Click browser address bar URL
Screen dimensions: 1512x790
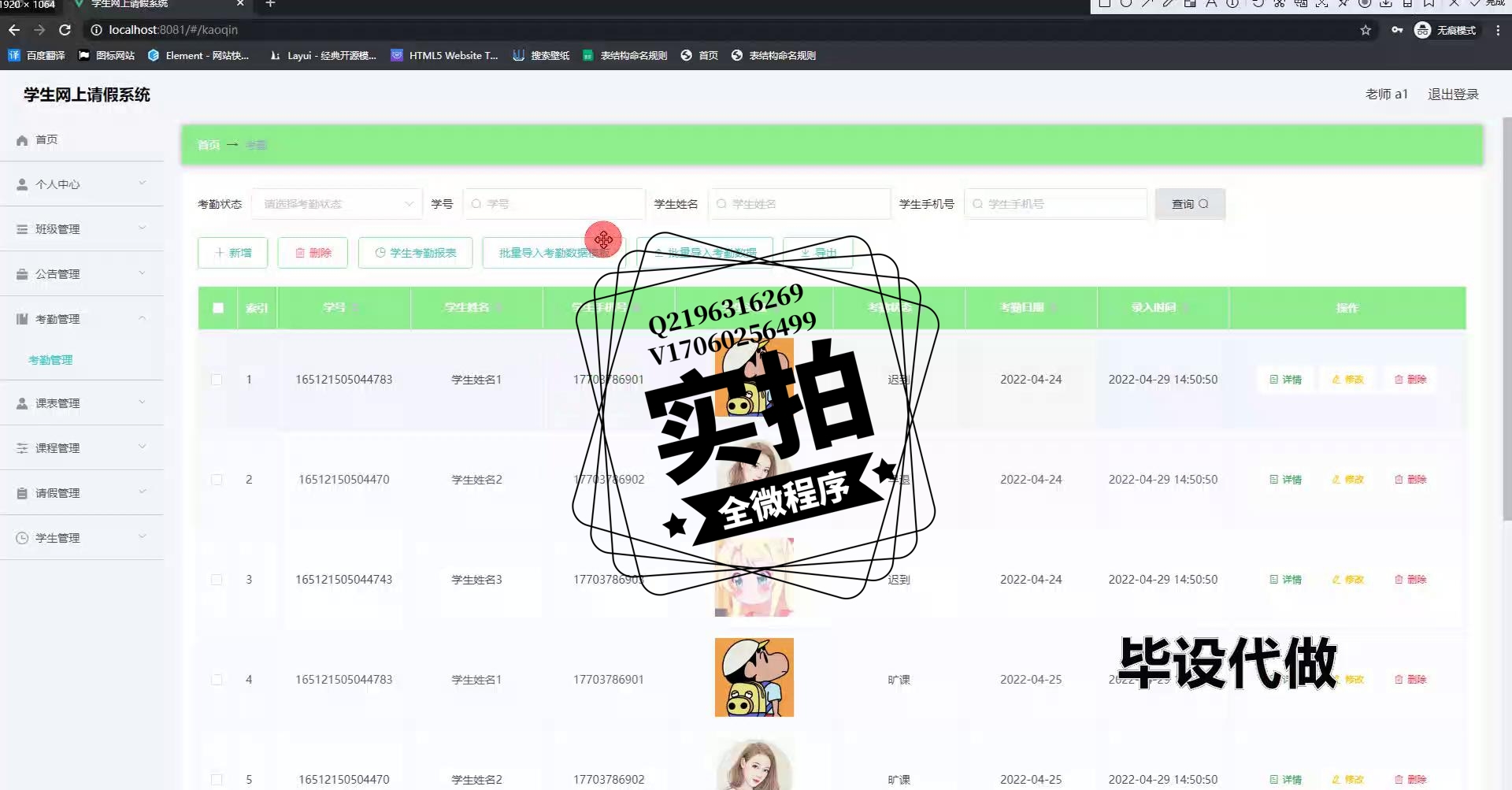coord(173,30)
